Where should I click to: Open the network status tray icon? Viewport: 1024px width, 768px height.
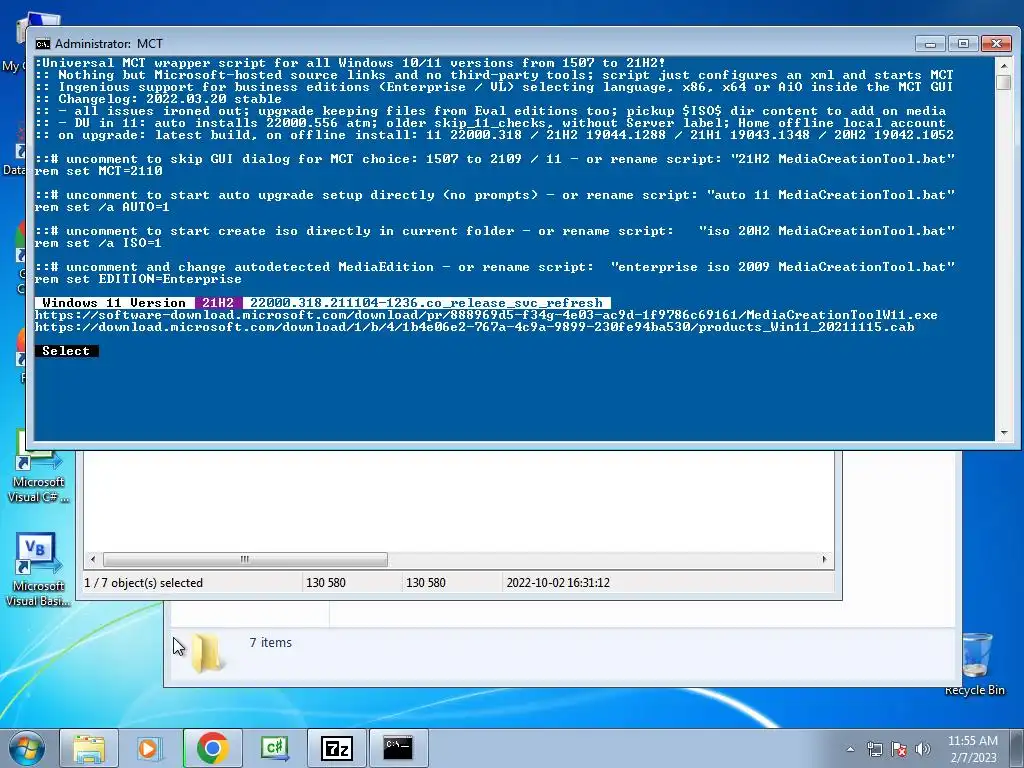tap(874, 749)
